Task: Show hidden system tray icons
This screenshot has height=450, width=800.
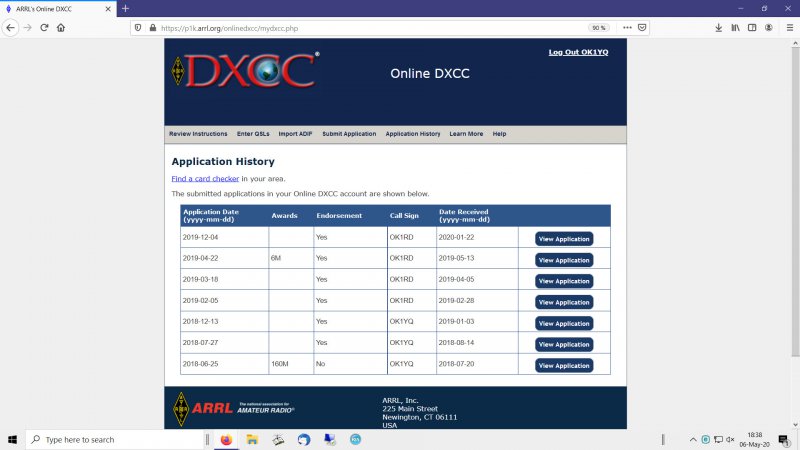Action: click(x=693, y=439)
